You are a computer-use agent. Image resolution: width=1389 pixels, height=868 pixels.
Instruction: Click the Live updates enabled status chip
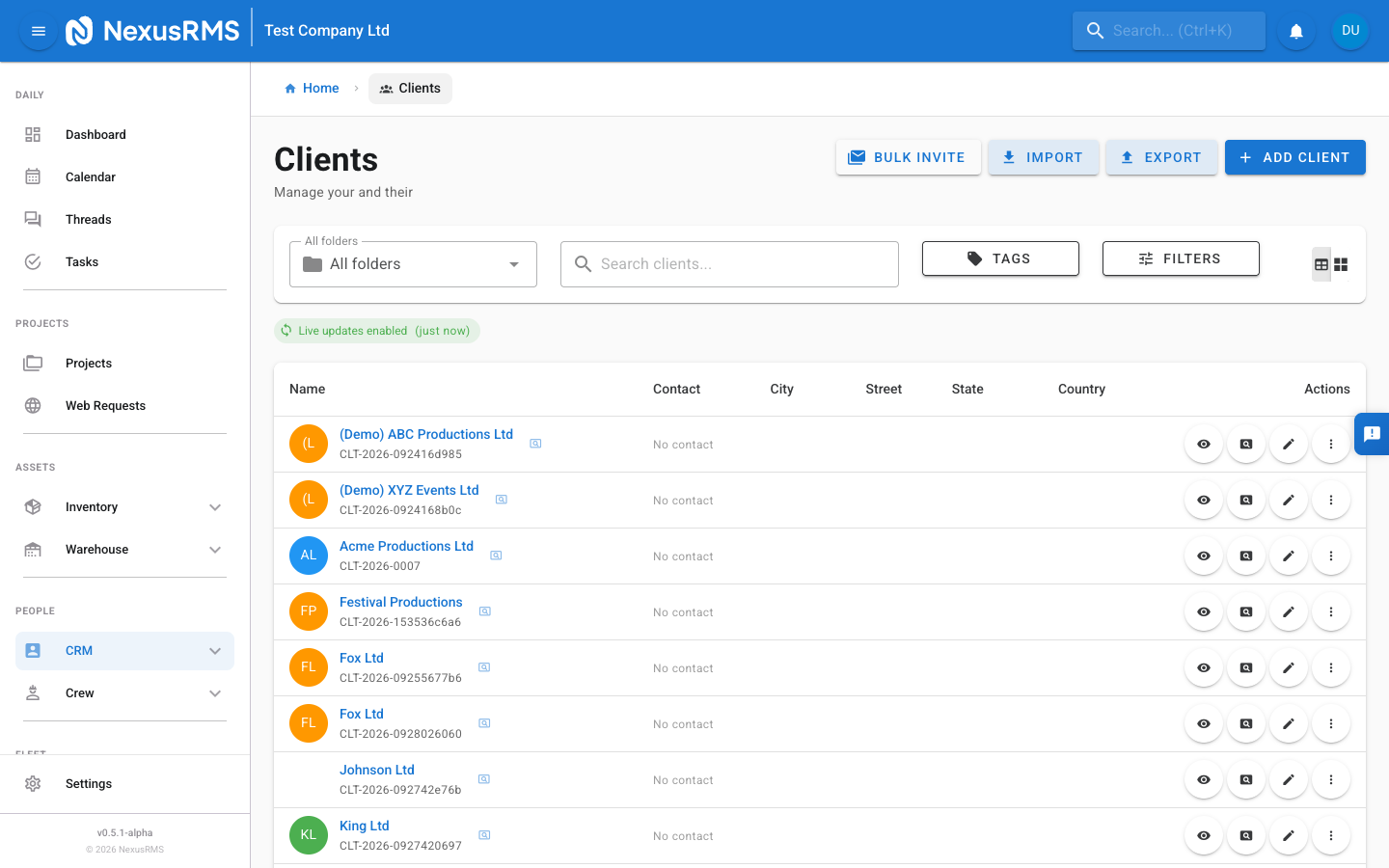coord(376,330)
